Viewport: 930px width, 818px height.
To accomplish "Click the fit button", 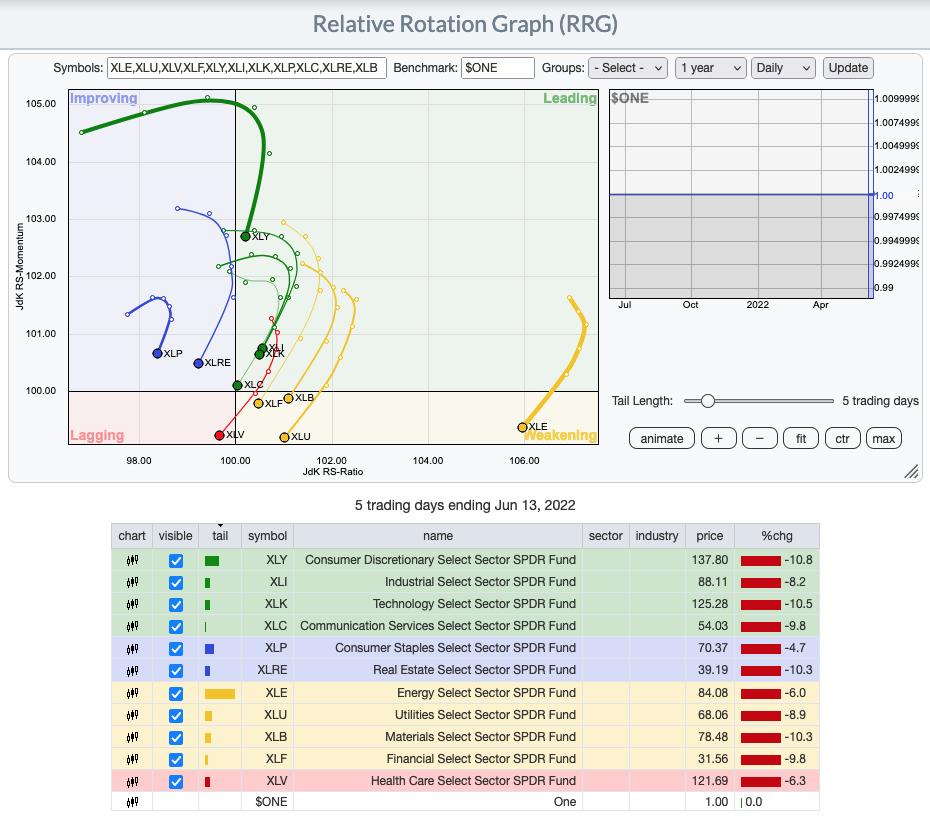I will (801, 439).
